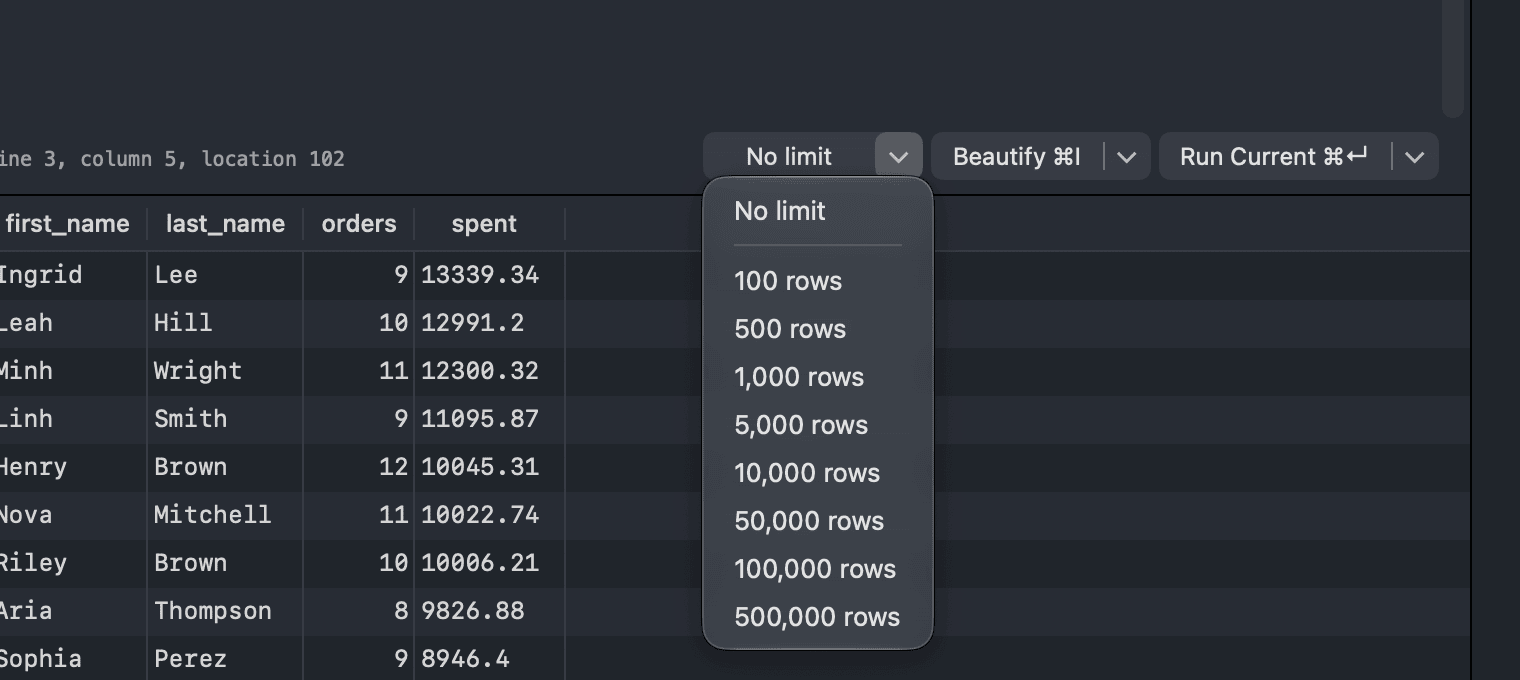Select the last name Lee cell
Viewport: 1520px width, 680px height.
225,275
